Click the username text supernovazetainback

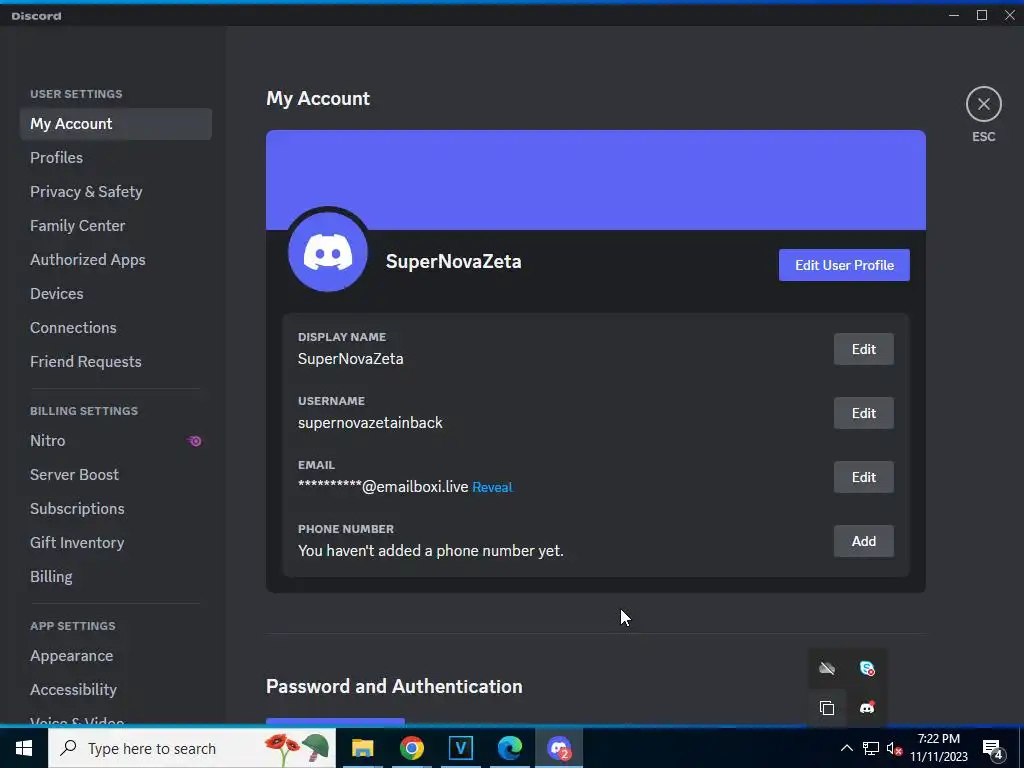point(370,423)
